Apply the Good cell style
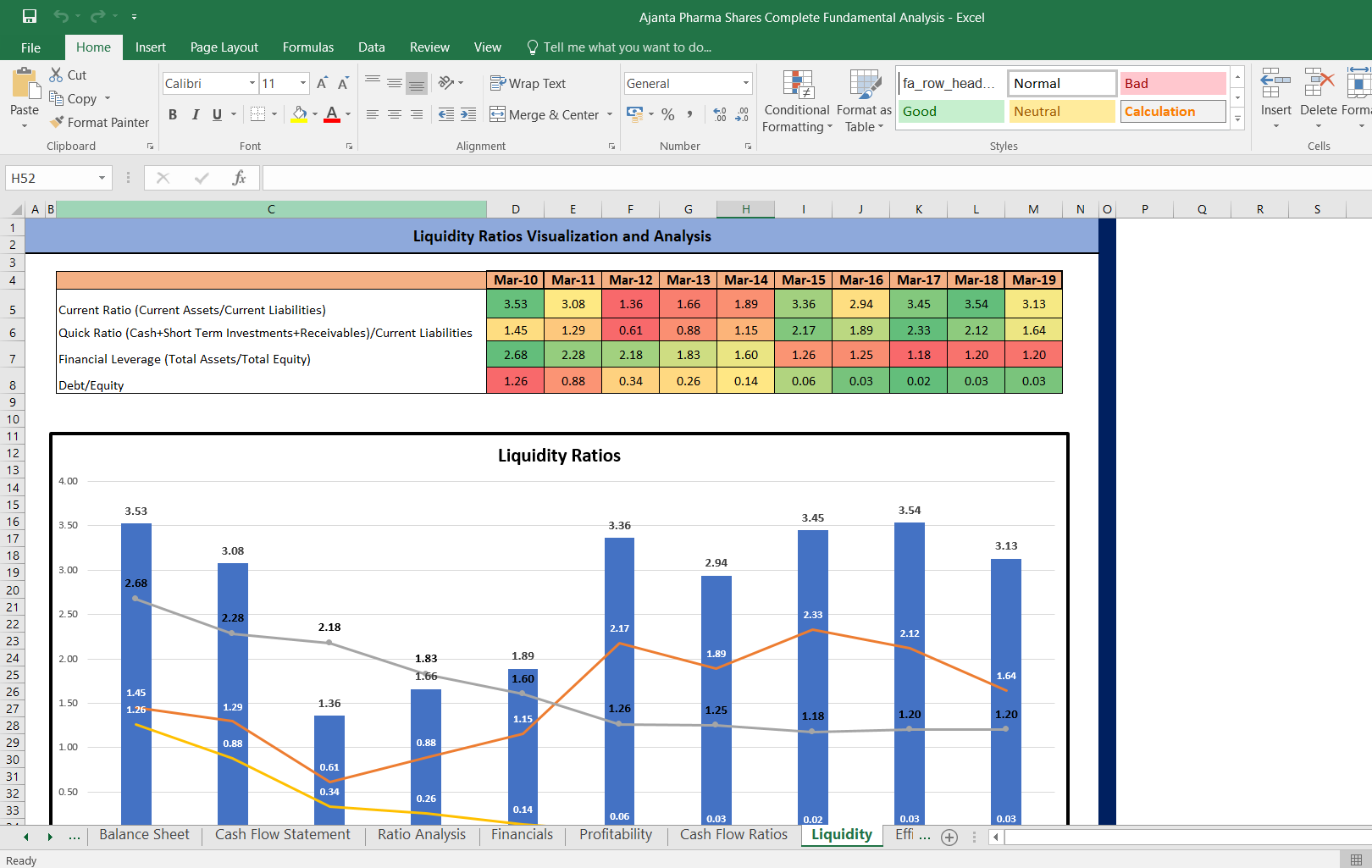The height and width of the screenshot is (868, 1372). pyautogui.click(x=951, y=111)
